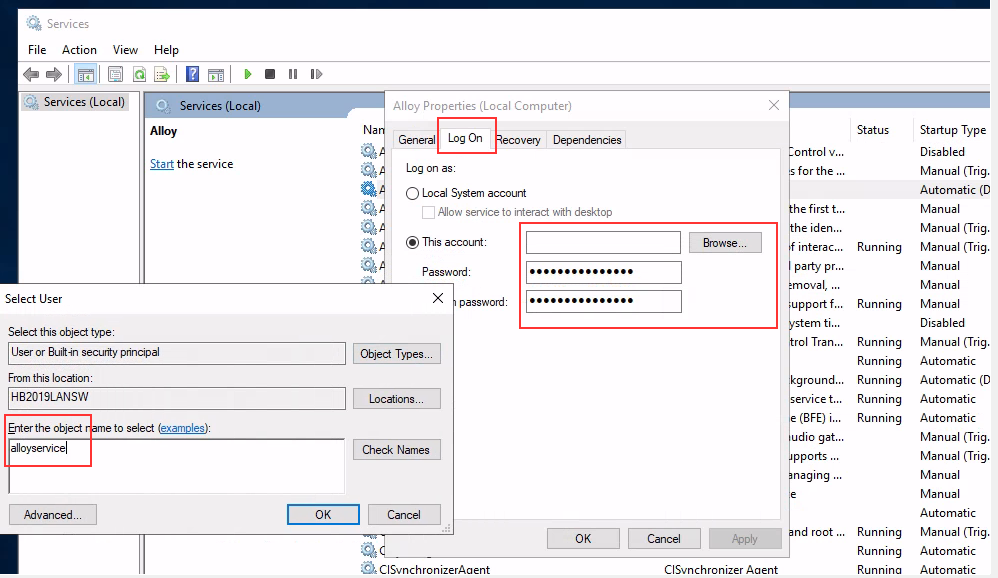
Task: Click the Check Names button
Action: coord(397,449)
